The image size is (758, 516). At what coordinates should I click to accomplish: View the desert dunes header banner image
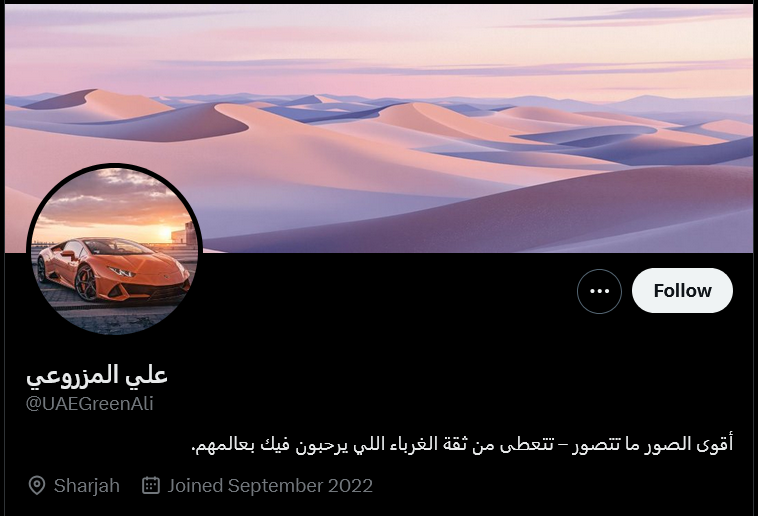pos(379,128)
